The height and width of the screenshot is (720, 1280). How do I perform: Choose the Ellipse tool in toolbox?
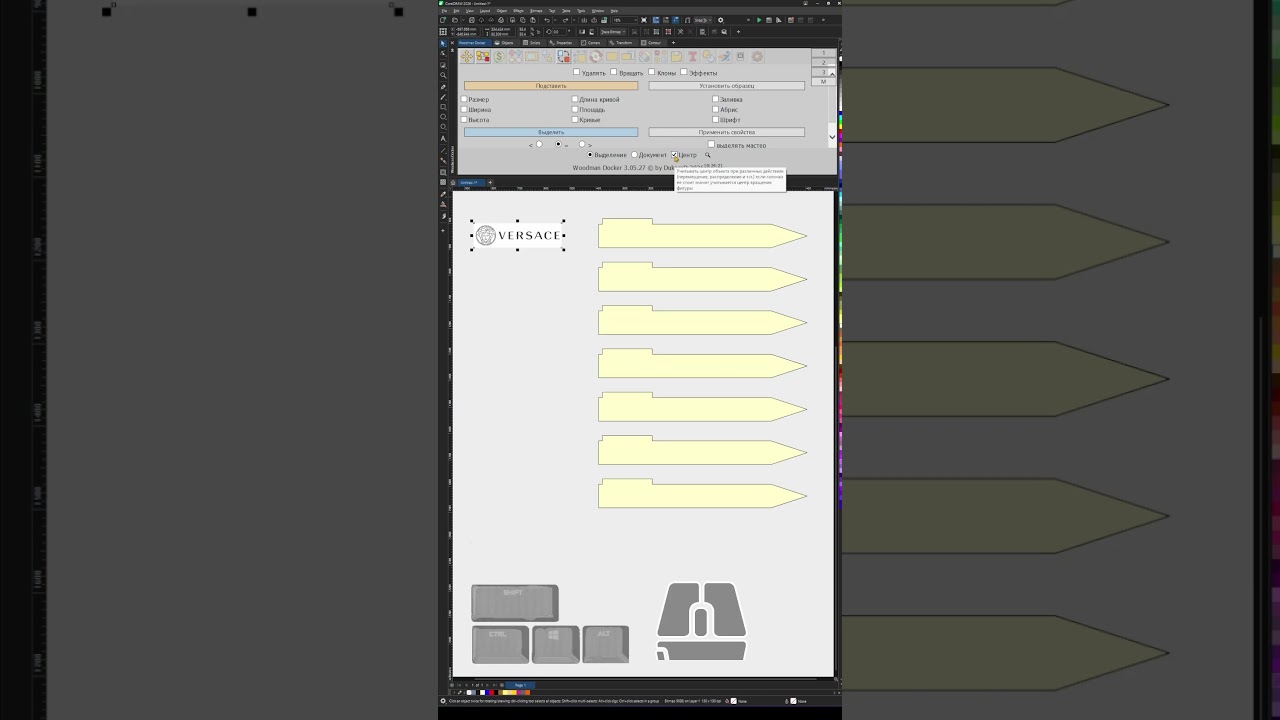[x=443, y=117]
